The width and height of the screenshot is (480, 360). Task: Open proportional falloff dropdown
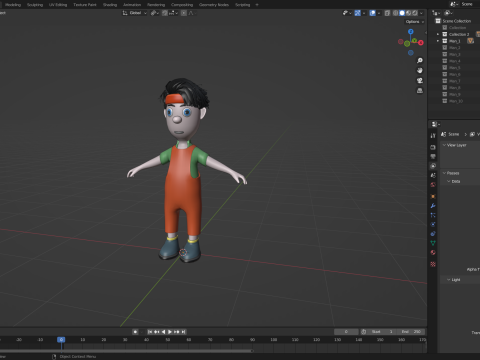click(x=192, y=13)
